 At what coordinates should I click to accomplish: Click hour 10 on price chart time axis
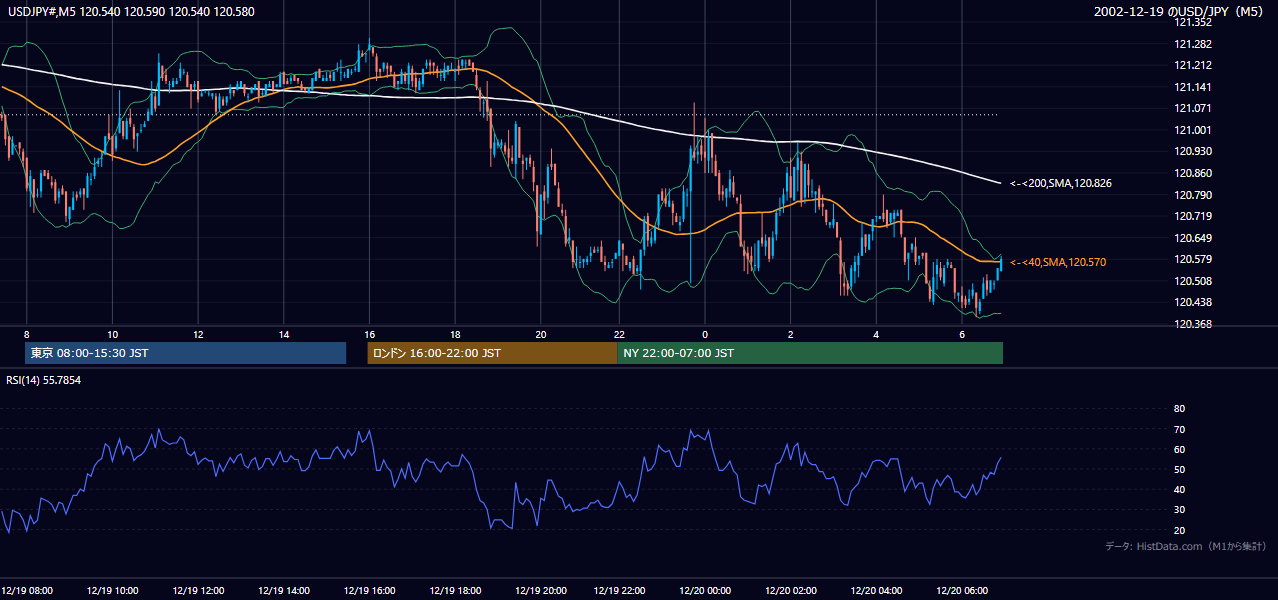pyautogui.click(x=113, y=334)
